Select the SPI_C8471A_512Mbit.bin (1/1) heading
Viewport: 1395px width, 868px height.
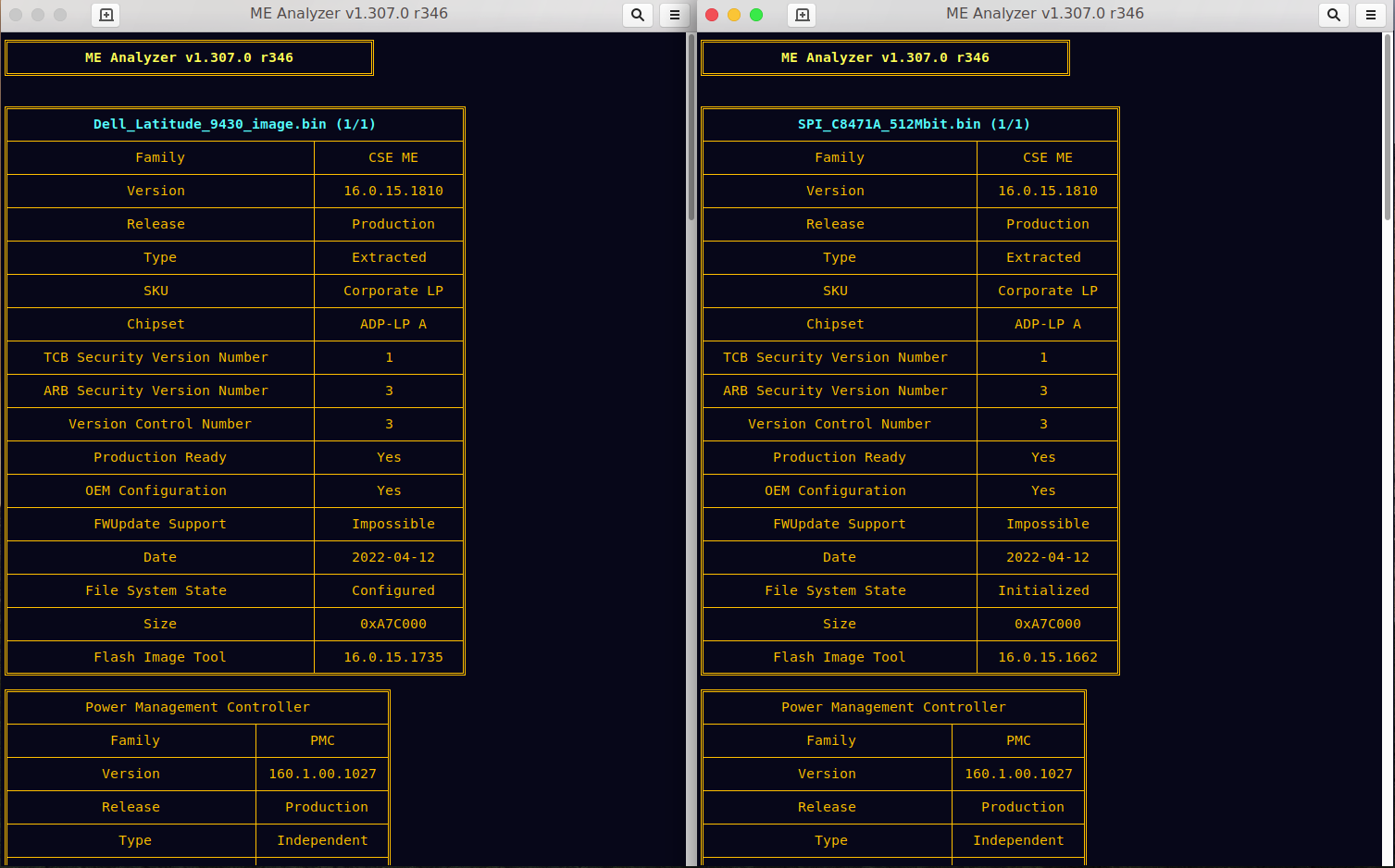click(x=914, y=124)
